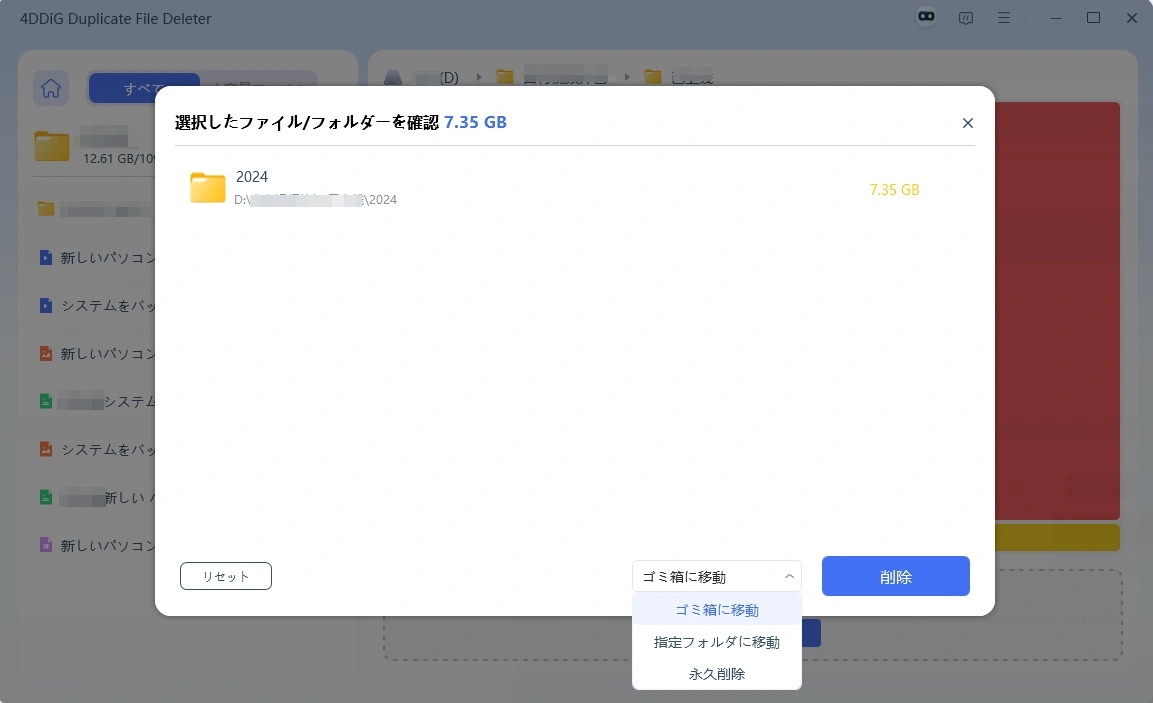The width and height of the screenshot is (1153, 703).
Task: Click the yellow storage bar
Action: (x=1057, y=538)
